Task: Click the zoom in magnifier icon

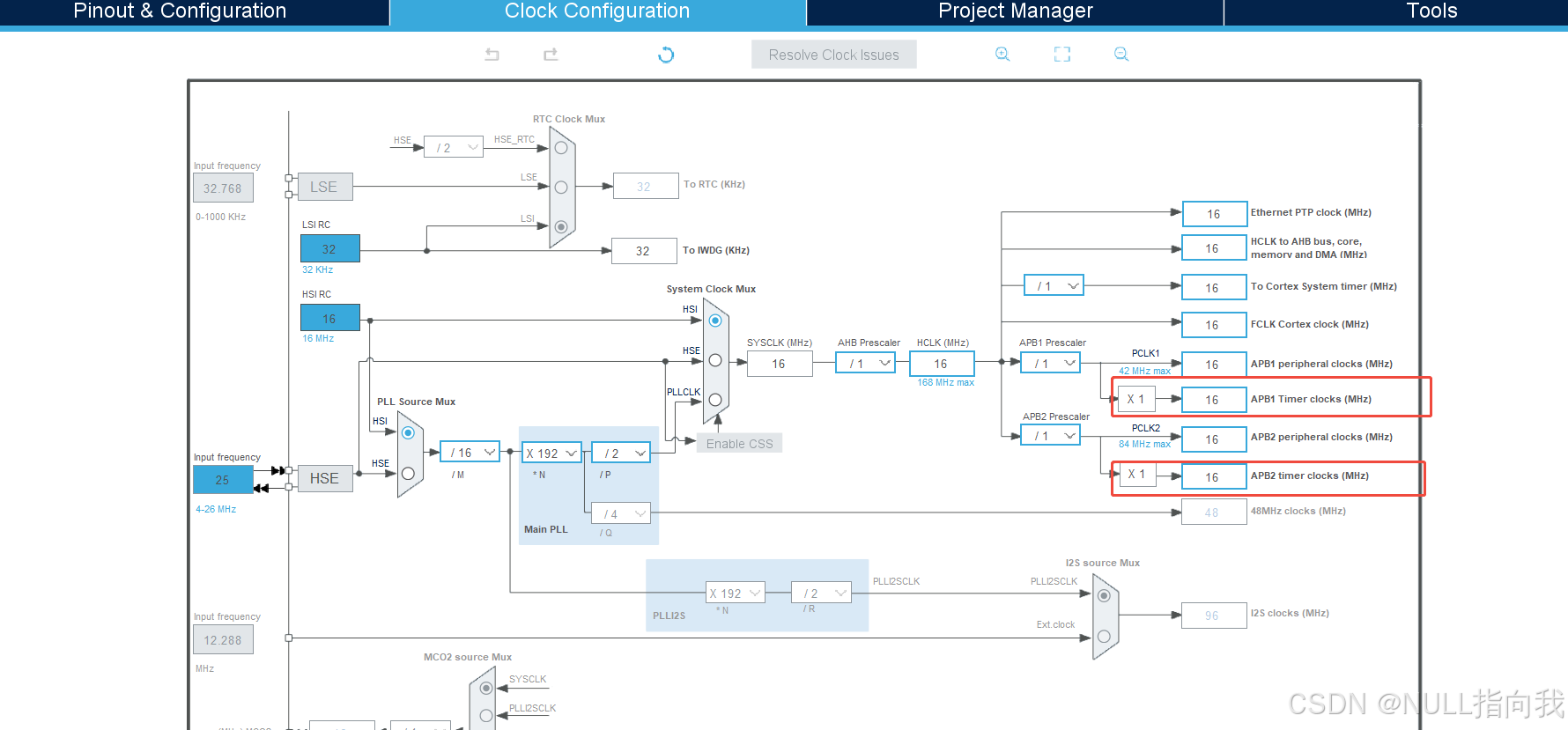Action: [1002, 55]
